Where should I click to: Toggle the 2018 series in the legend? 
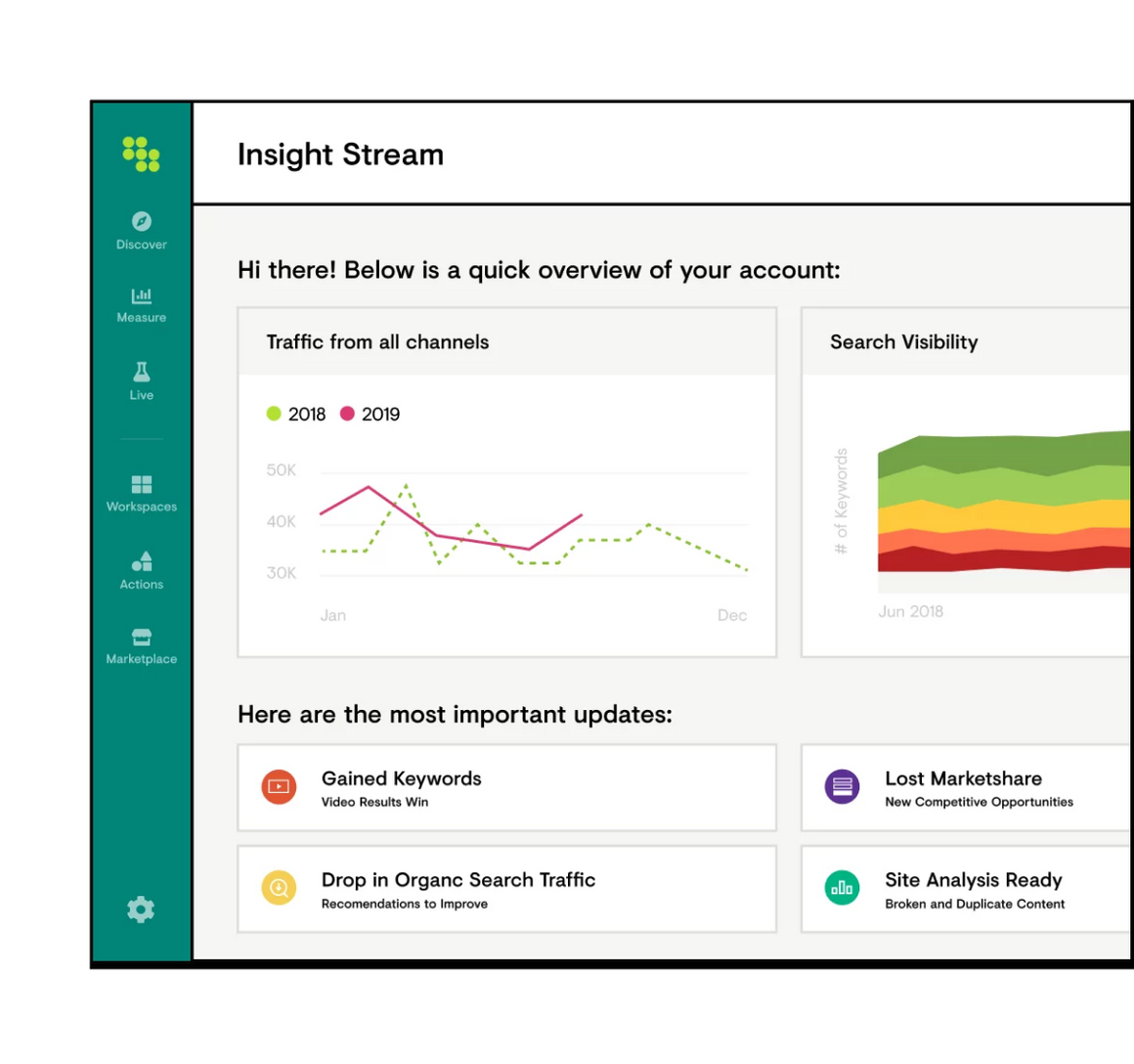click(295, 414)
